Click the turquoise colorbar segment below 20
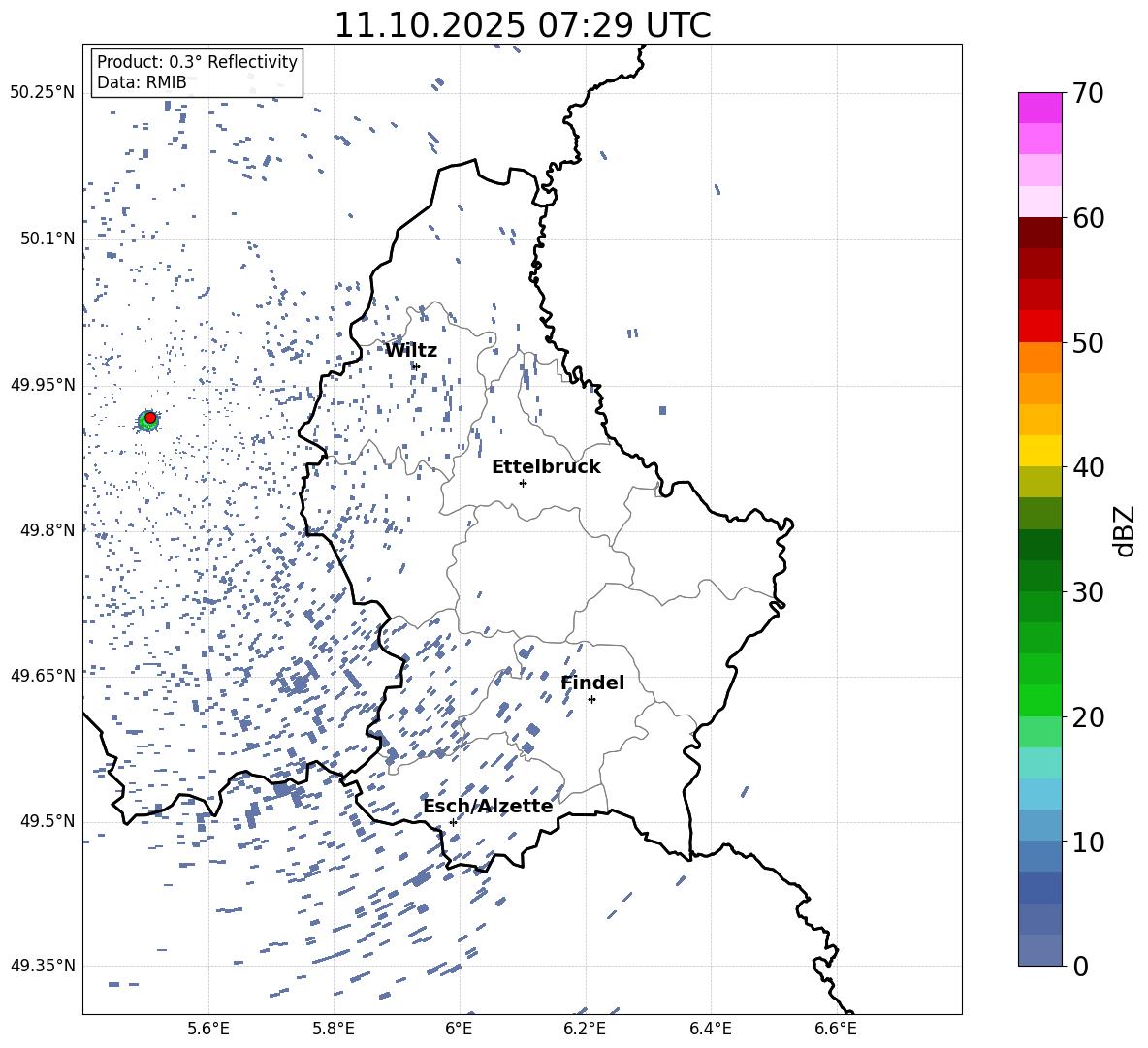Viewport: 1148px width, 1048px height. point(1039,763)
